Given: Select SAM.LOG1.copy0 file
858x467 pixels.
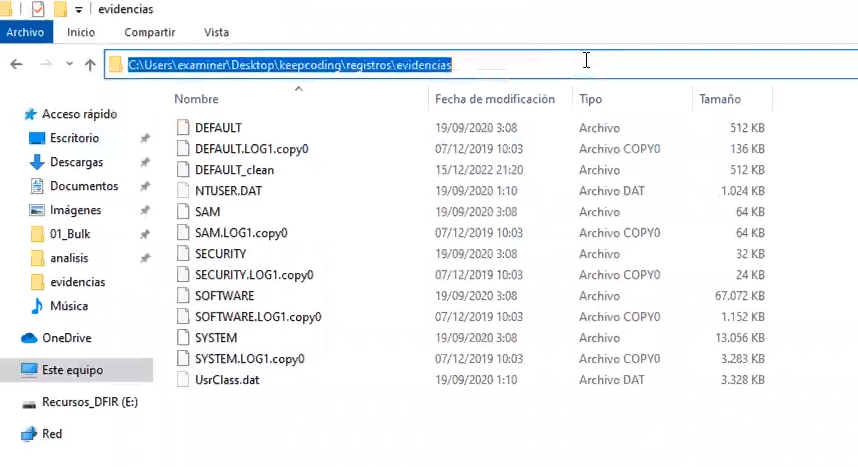Looking at the screenshot, I should [241, 233].
